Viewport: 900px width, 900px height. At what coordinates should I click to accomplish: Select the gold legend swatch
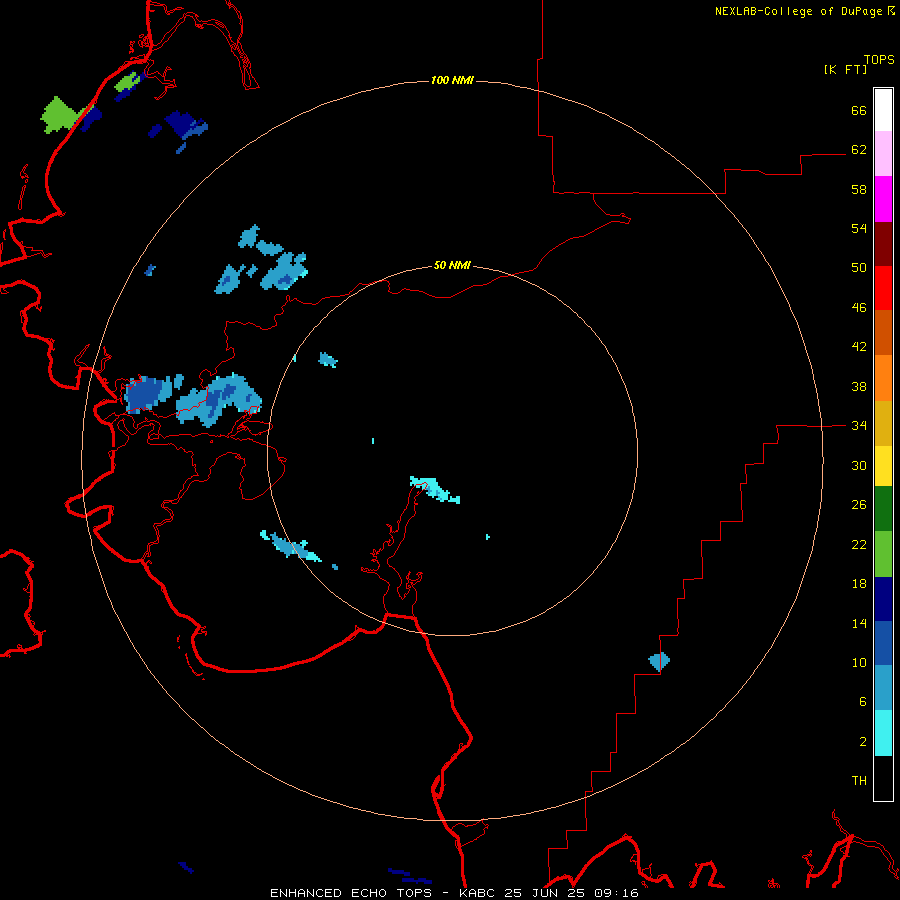[883, 423]
